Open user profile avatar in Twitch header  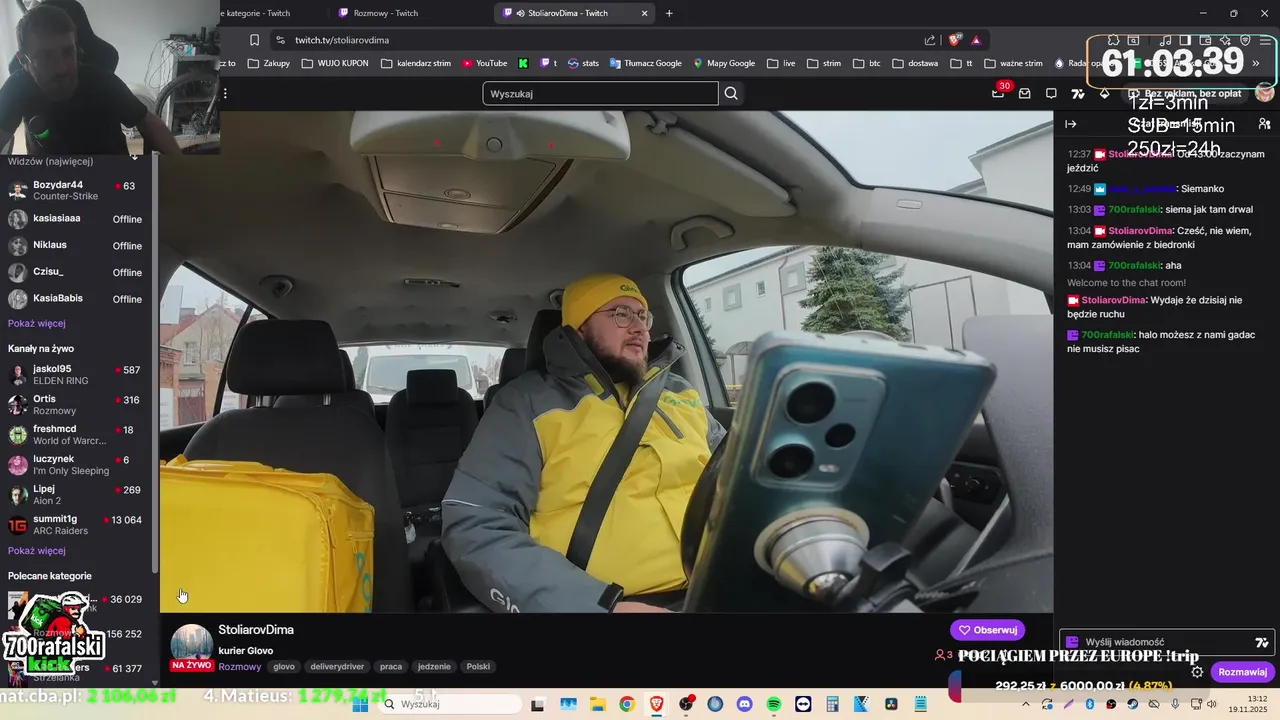click(1264, 93)
